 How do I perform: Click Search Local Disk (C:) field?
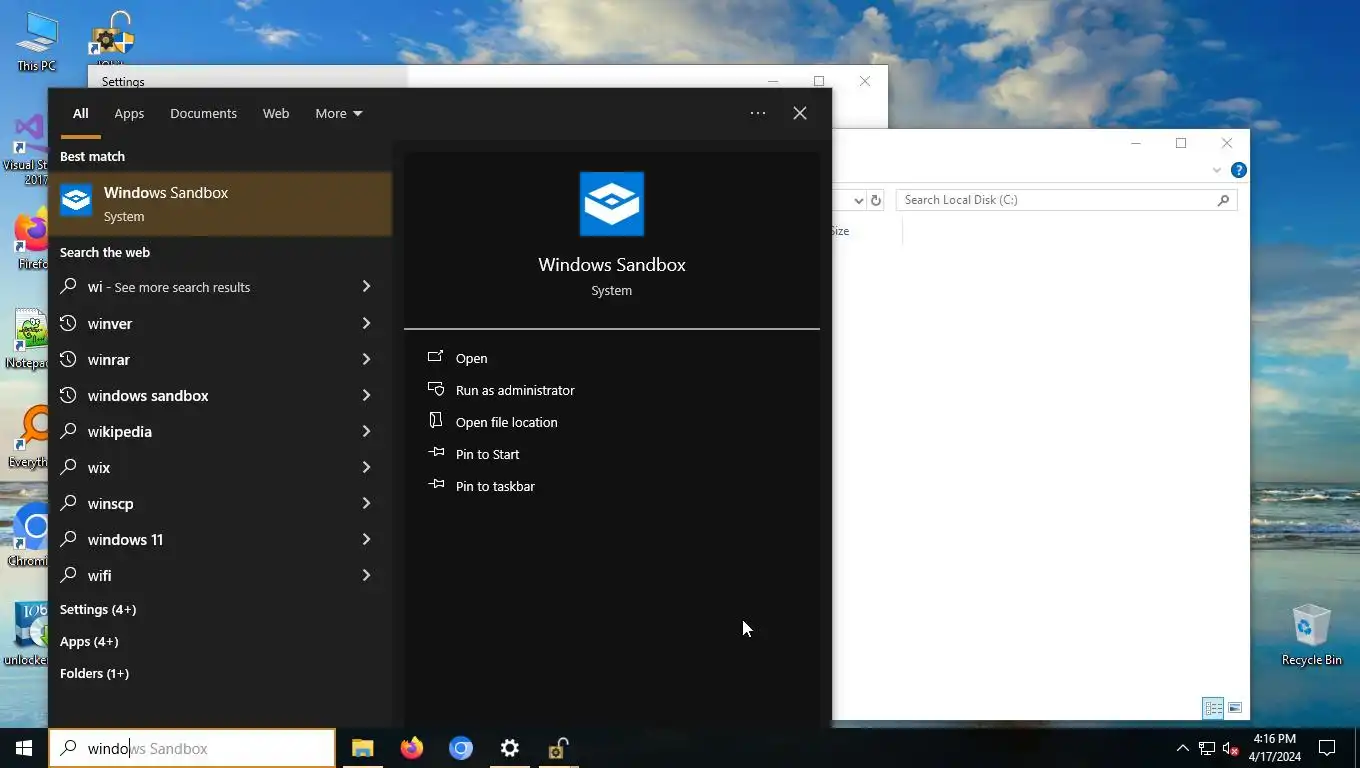coord(1066,200)
